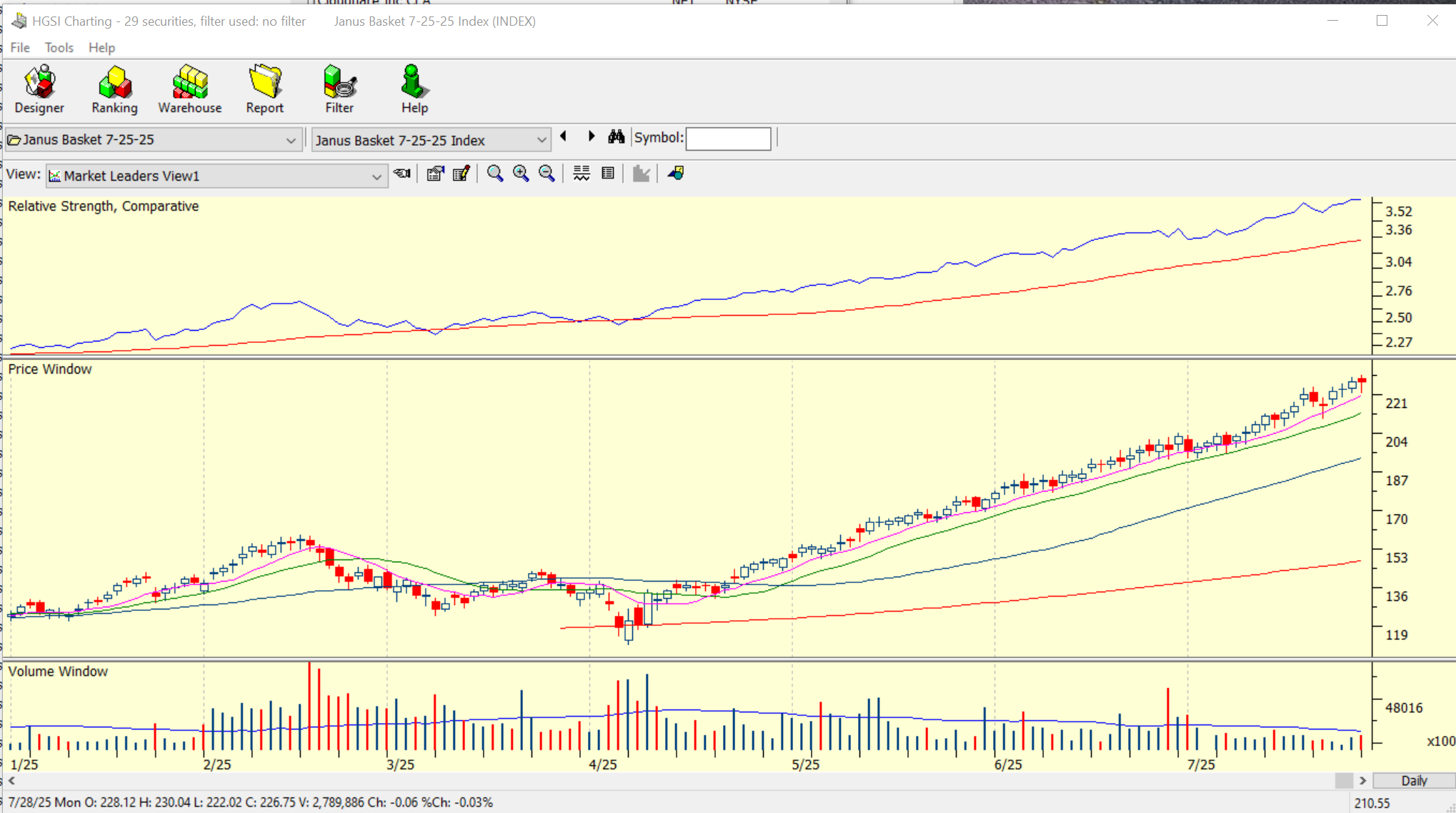Image resolution: width=1456 pixels, height=813 pixels.
Task: Click the Symbol input field
Action: [x=728, y=139]
